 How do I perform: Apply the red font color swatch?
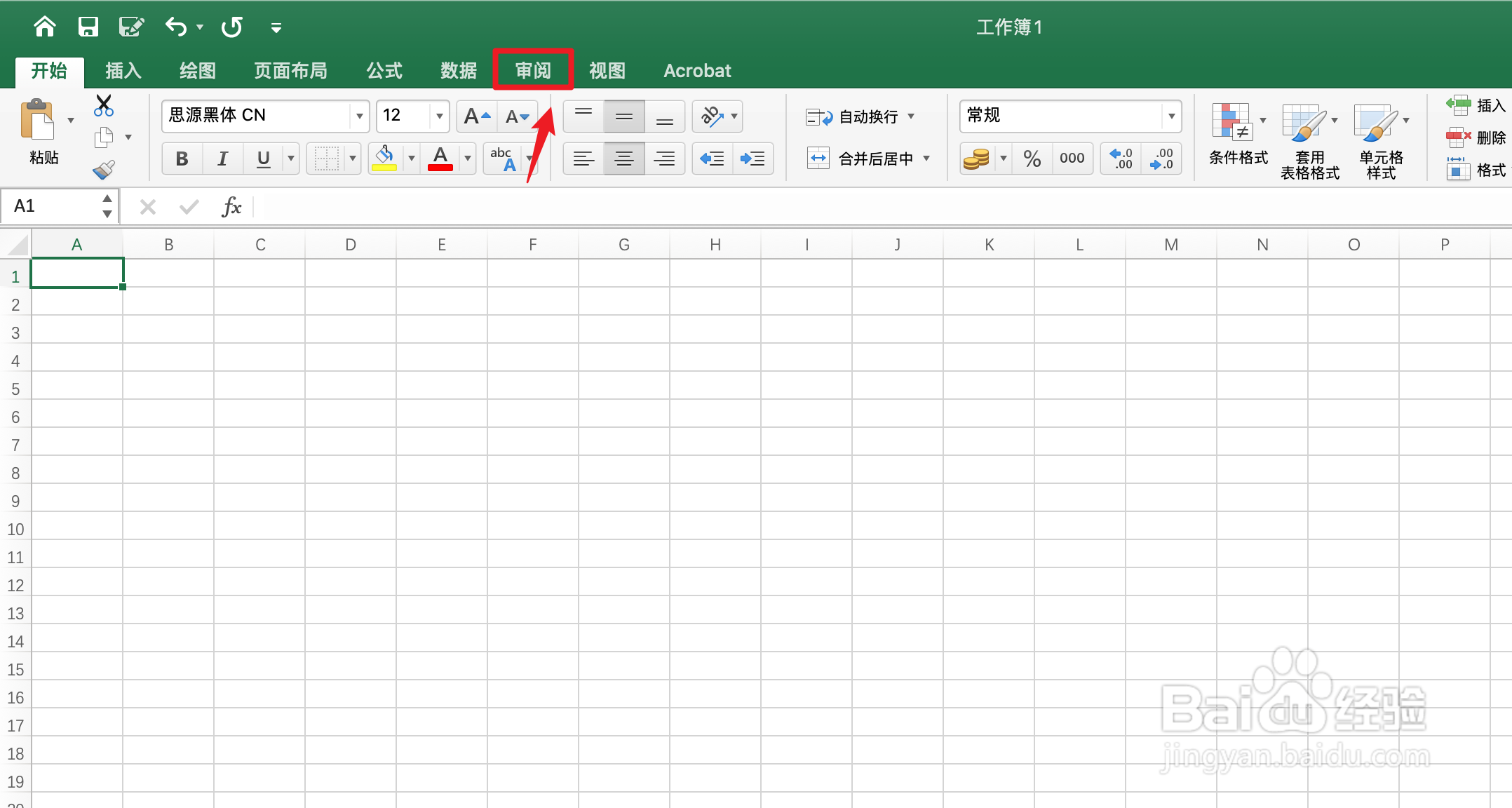pyautogui.click(x=440, y=159)
